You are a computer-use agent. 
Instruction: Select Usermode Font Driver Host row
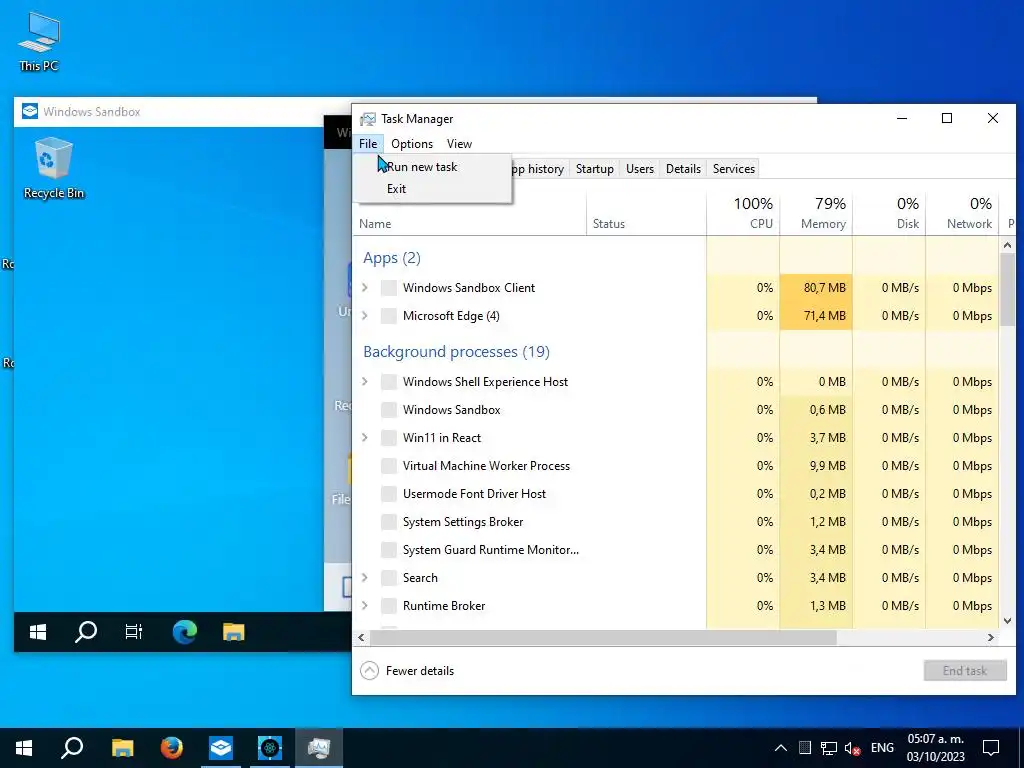point(676,494)
